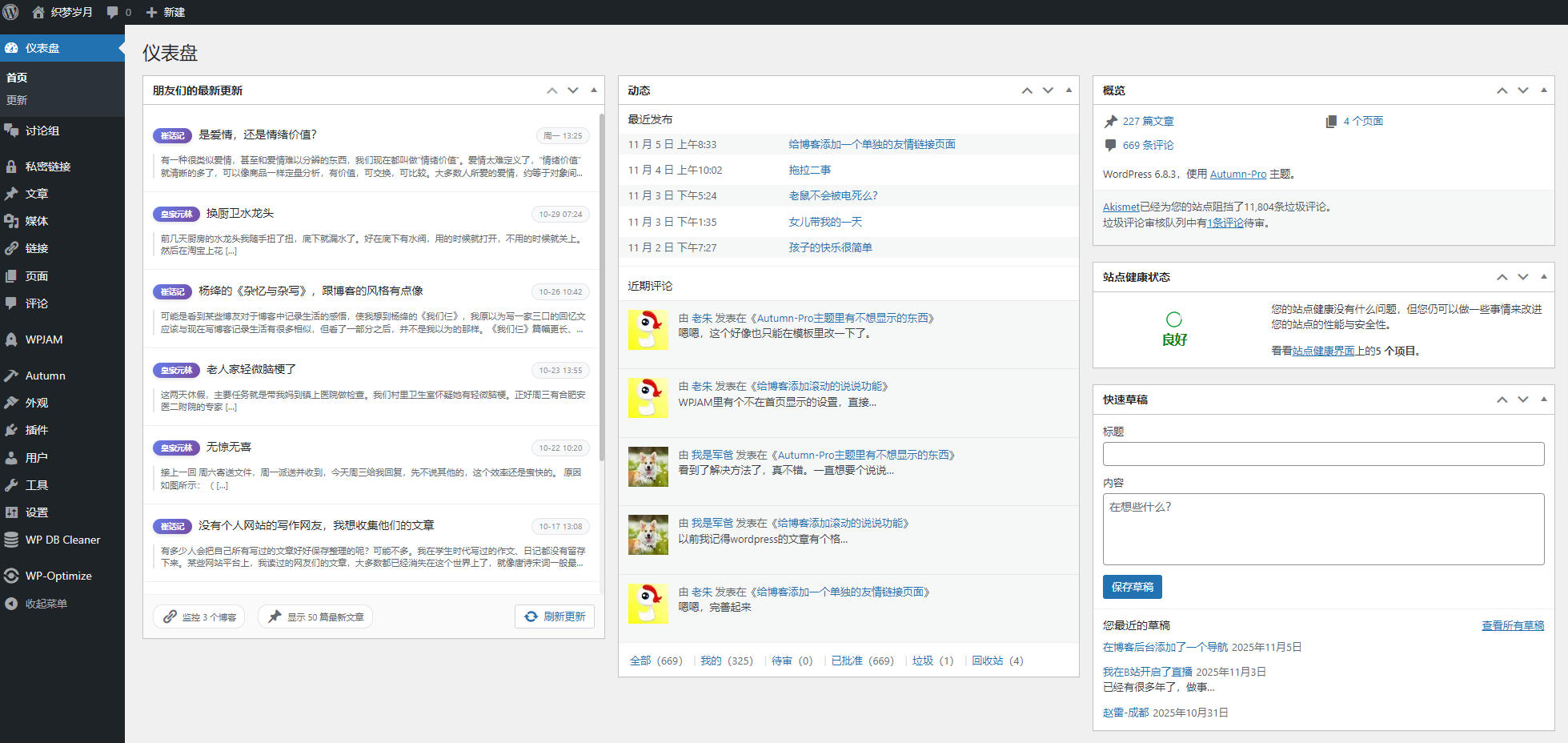
Task: Open the 新建 (+ New) menu
Action: [x=165, y=12]
